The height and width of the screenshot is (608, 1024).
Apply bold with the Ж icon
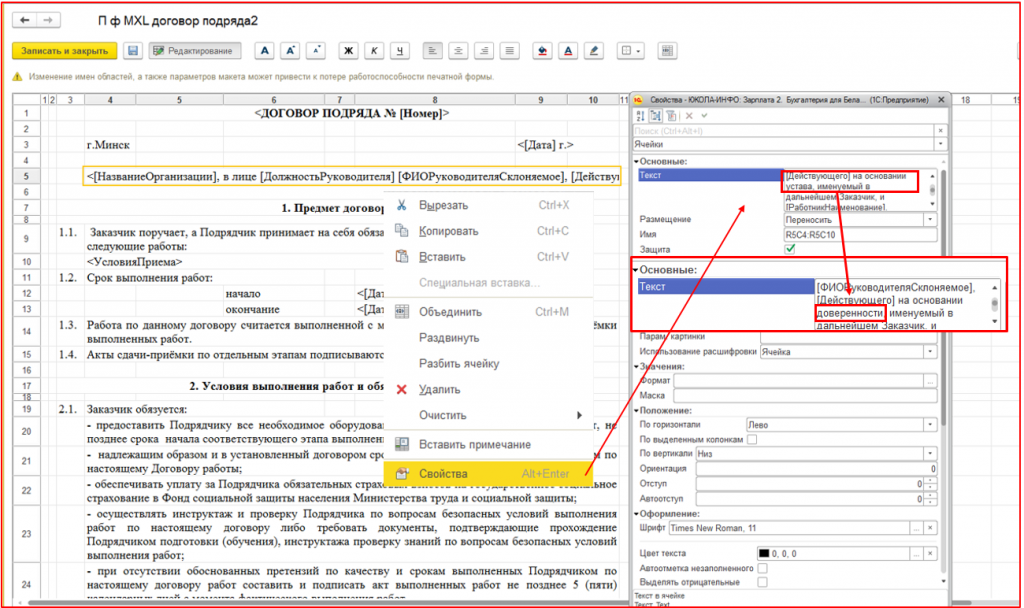tap(349, 51)
